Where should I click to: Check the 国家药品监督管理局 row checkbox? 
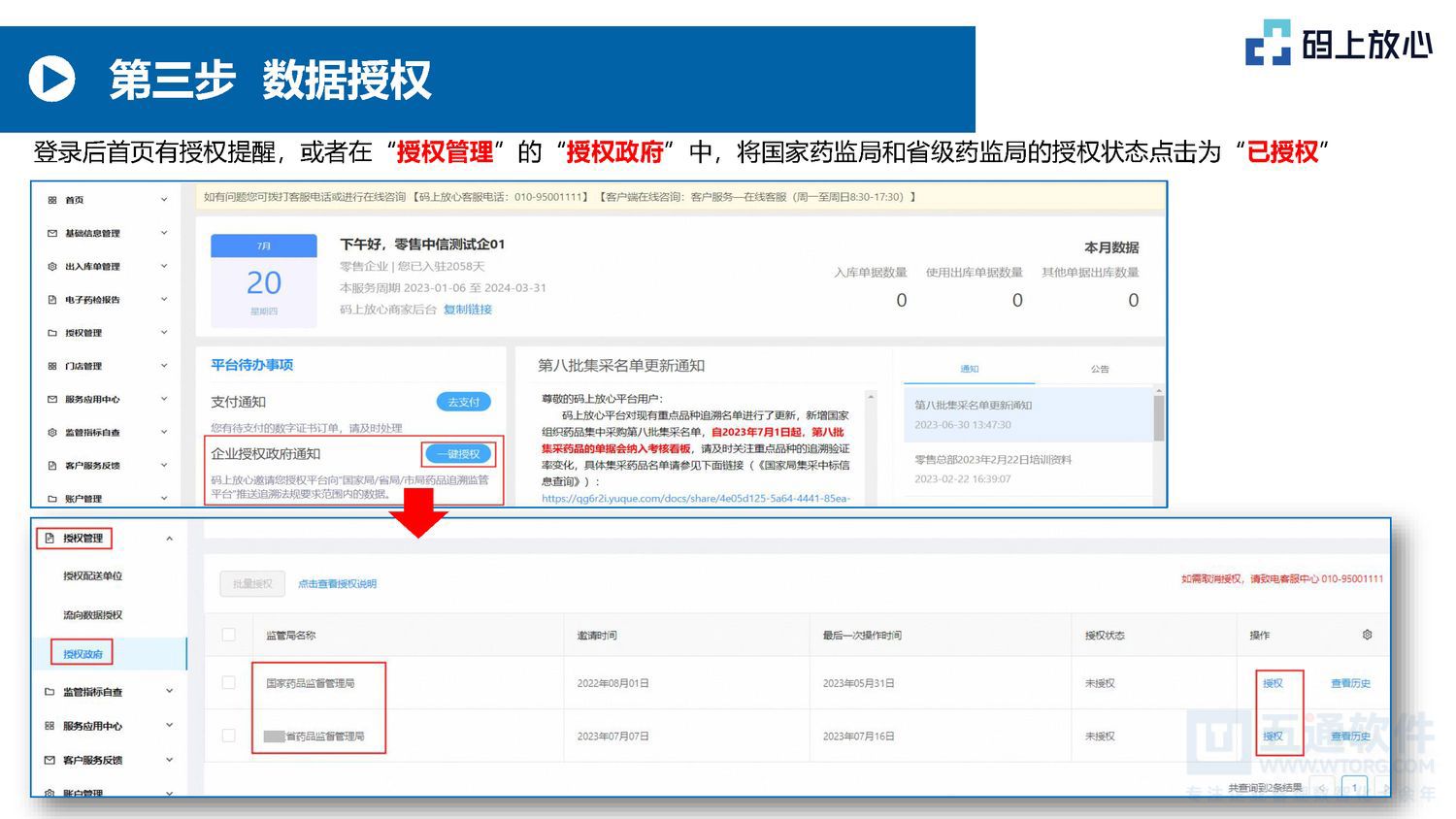pyautogui.click(x=229, y=682)
